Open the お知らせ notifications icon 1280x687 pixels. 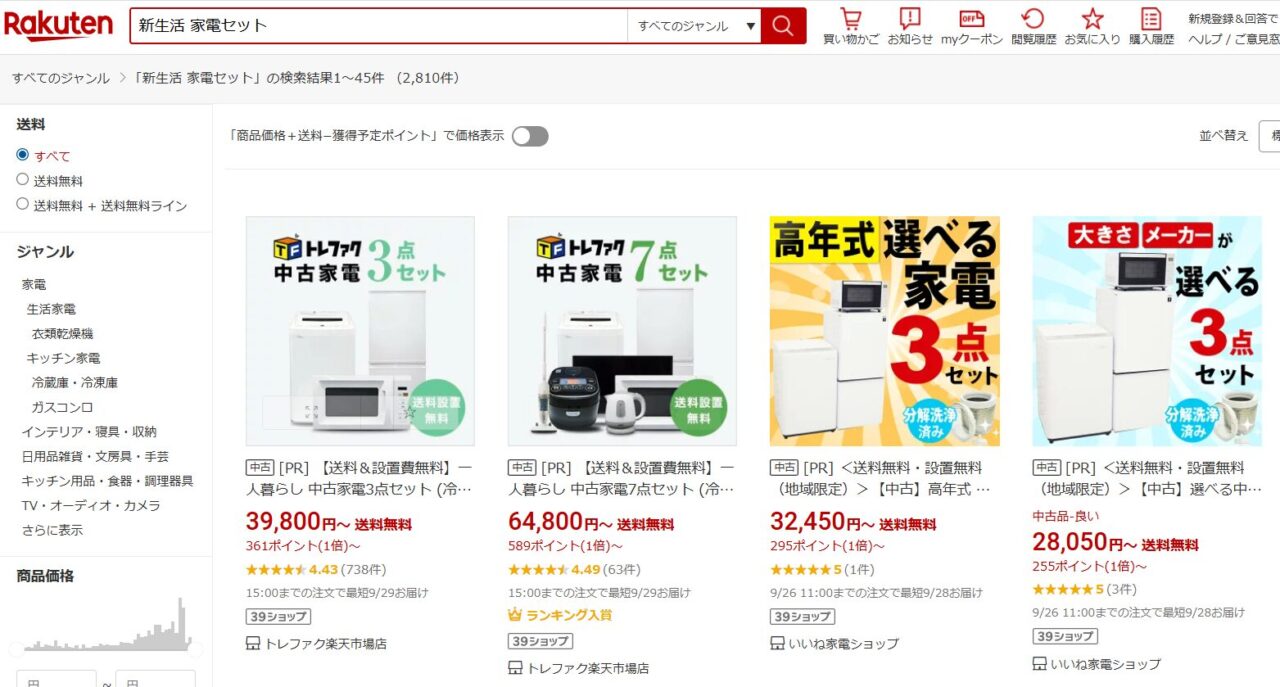point(910,27)
